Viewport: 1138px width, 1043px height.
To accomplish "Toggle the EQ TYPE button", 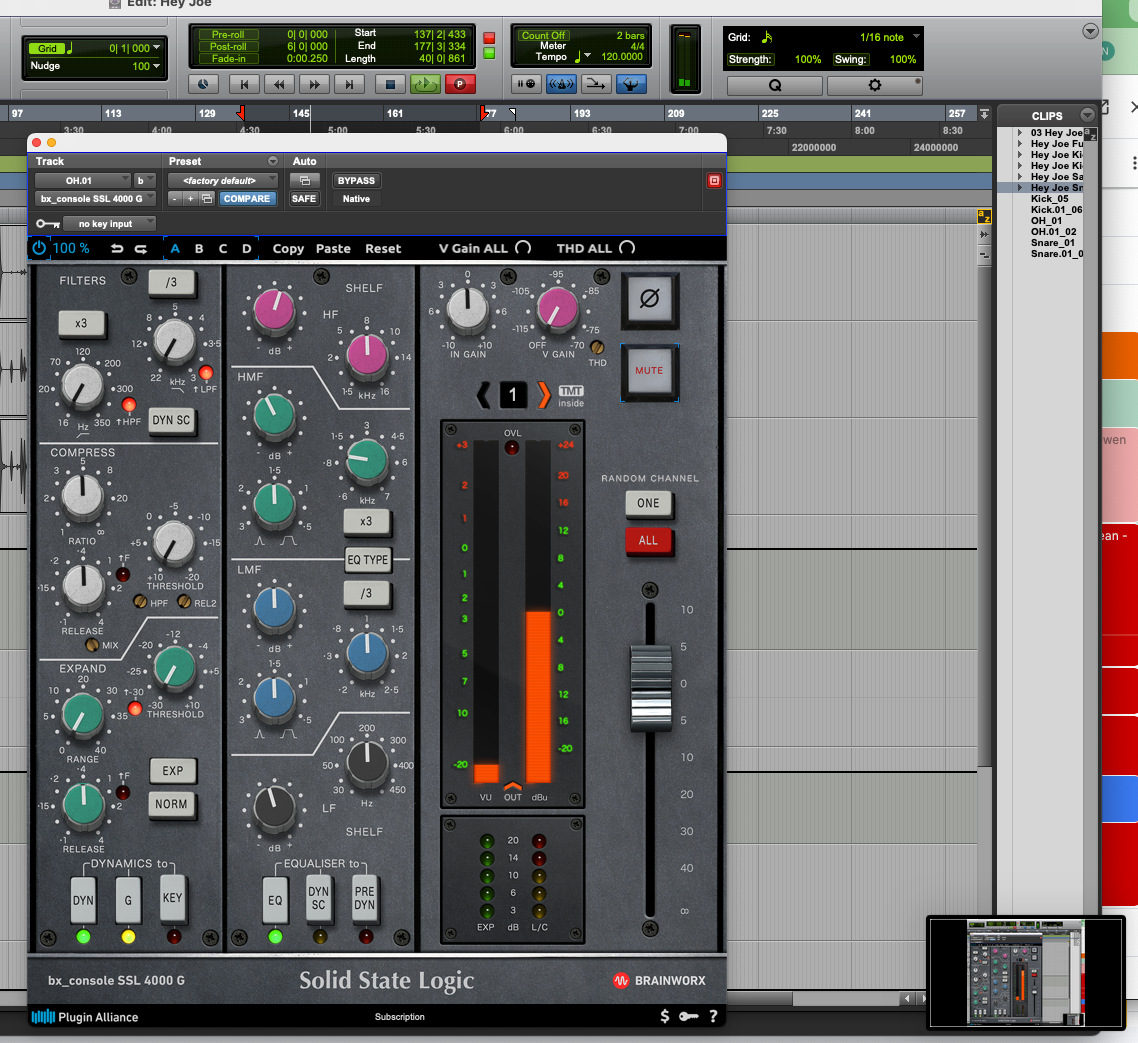I will tap(367, 560).
